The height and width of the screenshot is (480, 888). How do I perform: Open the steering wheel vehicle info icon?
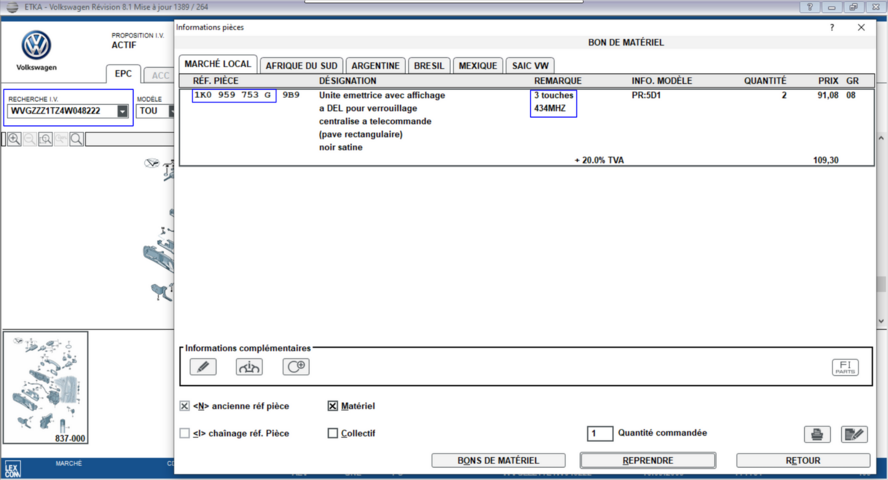coord(249,367)
